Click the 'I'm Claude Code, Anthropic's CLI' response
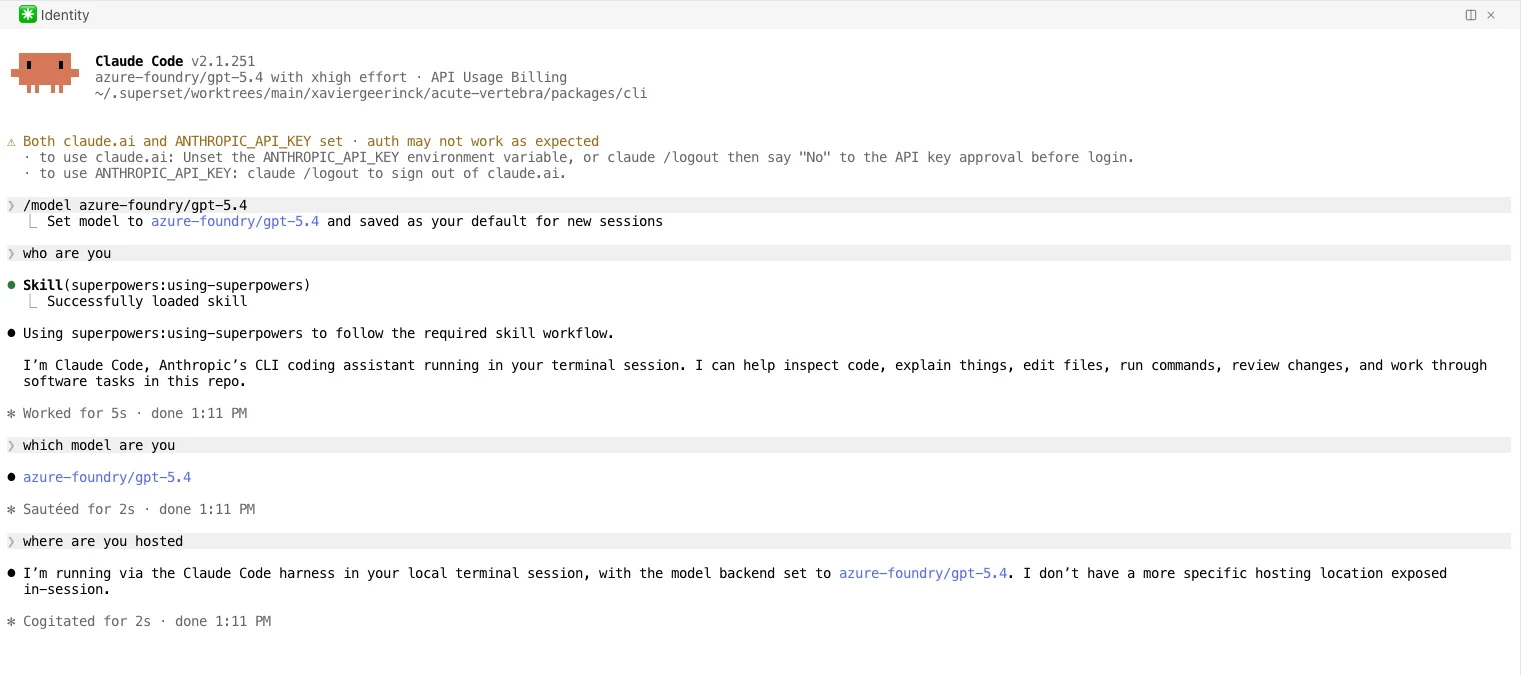The image size is (1521, 675). point(755,373)
